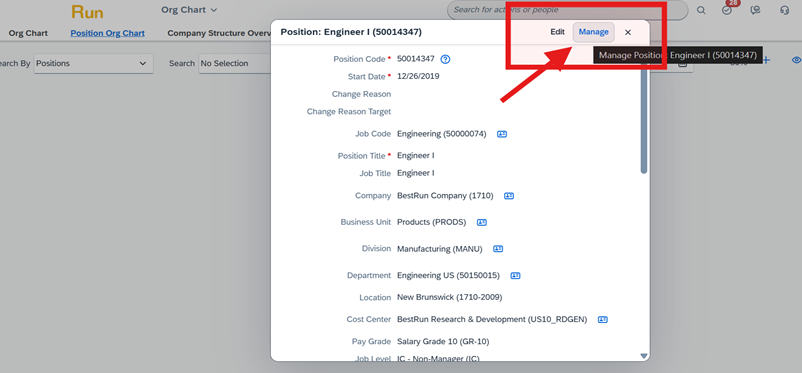Click the Search No Selection field
802x373 pixels.
pos(235,63)
